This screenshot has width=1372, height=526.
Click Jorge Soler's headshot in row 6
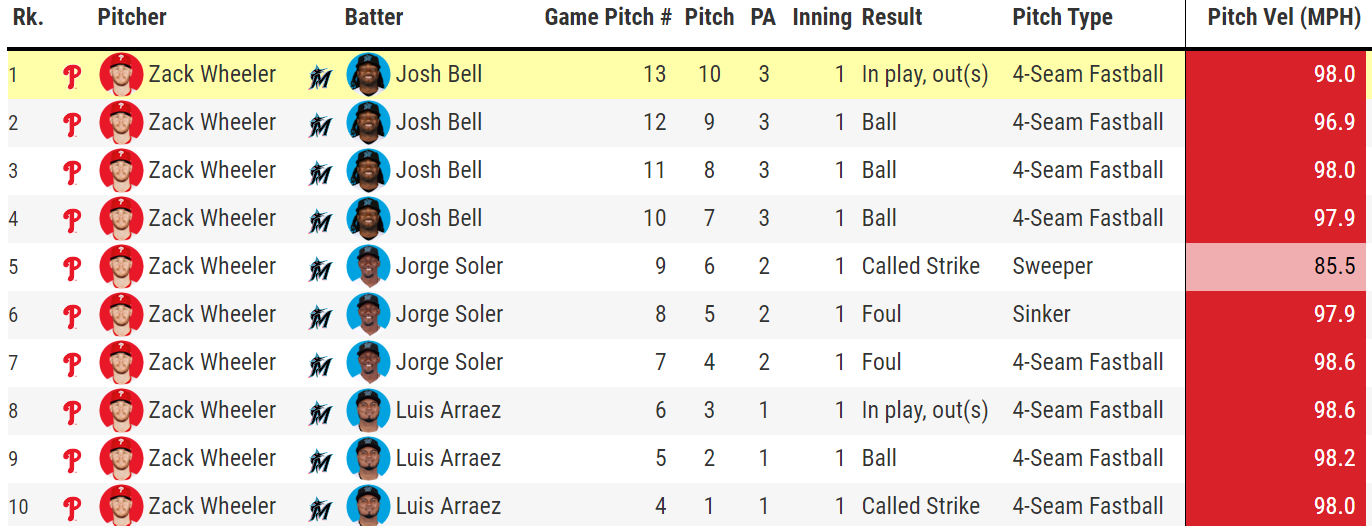(368, 315)
